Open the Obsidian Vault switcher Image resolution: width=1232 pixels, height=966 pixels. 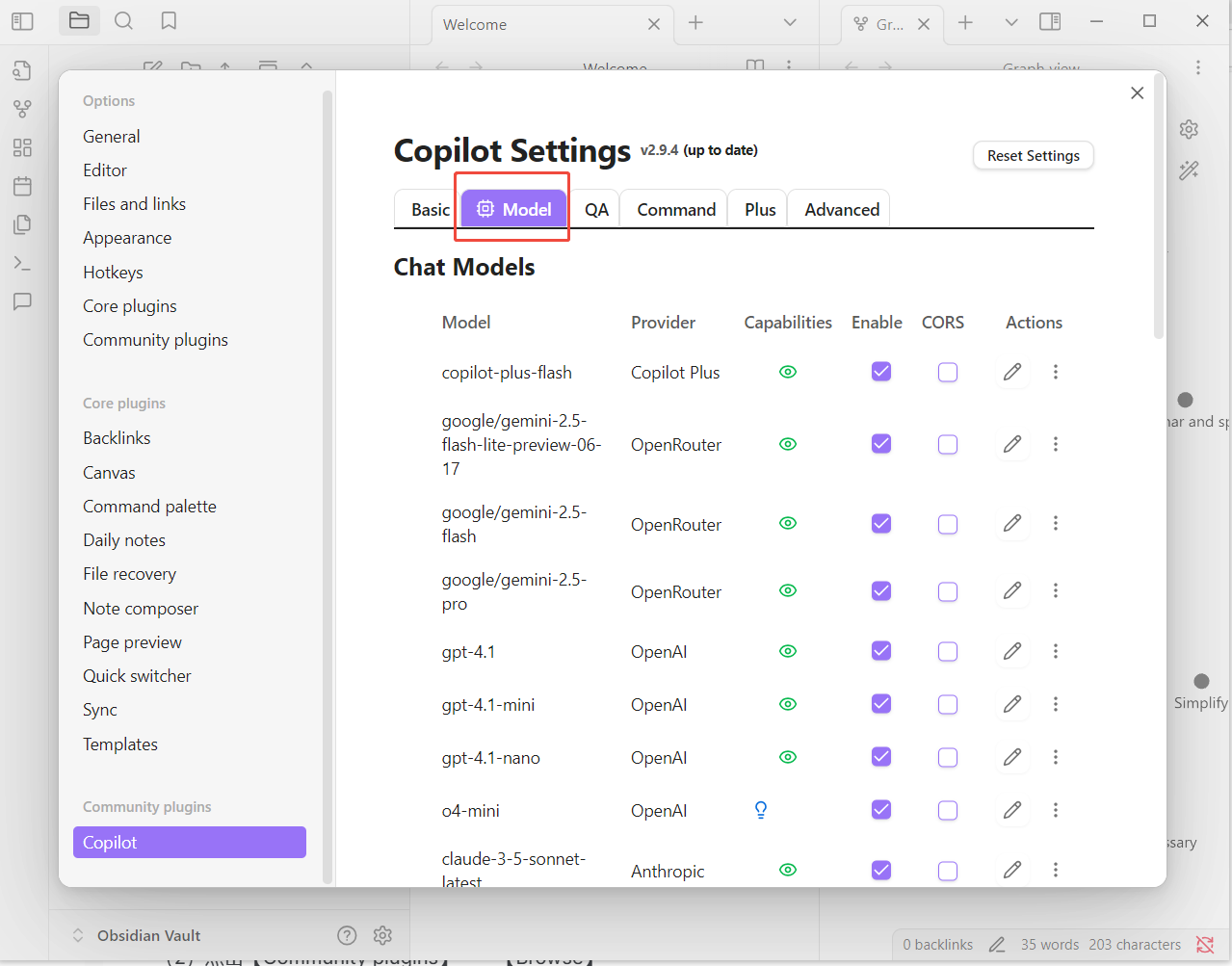137,935
